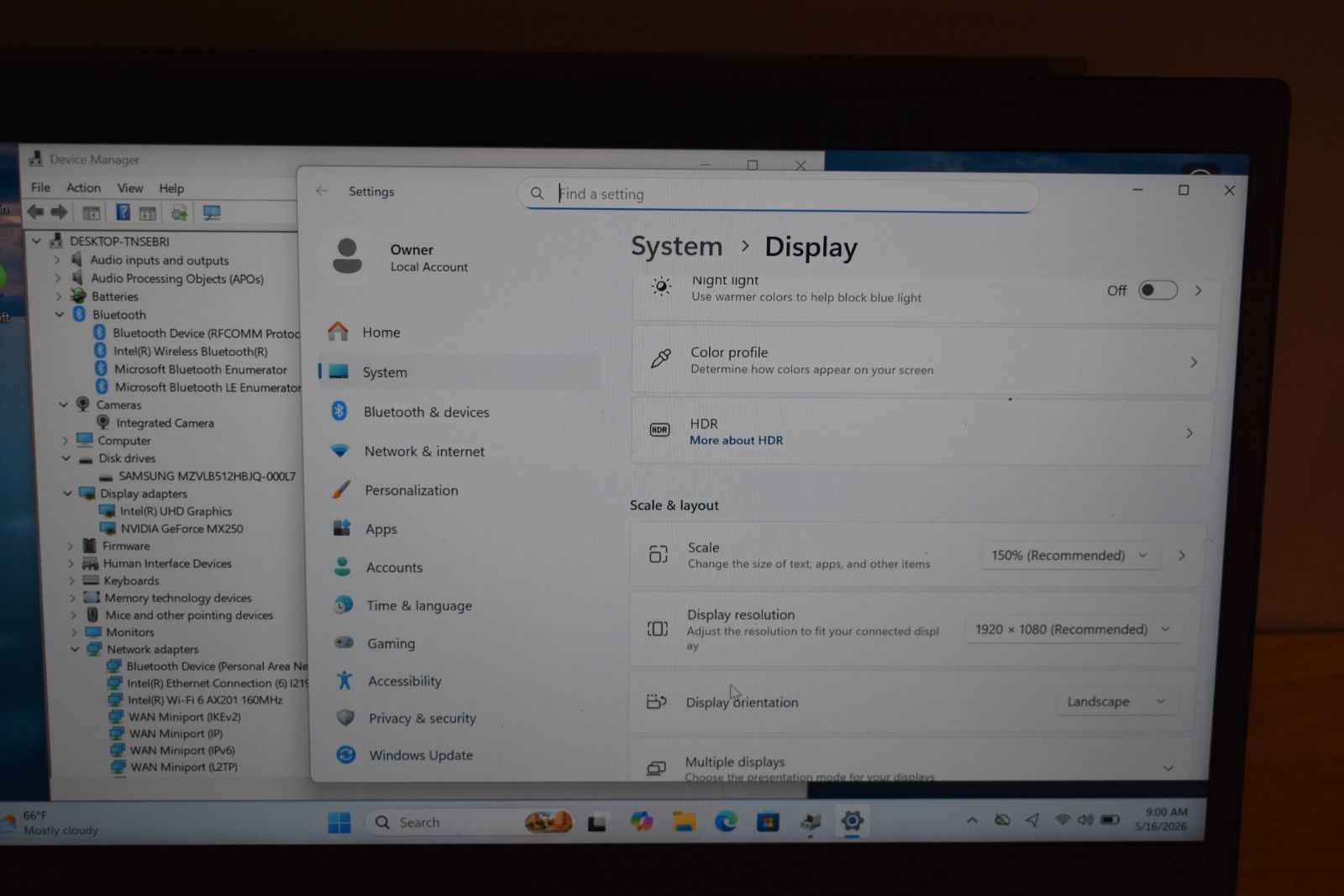Select System in Settings sidebar
Screen dimensions: 1344x896
[x=459, y=372]
